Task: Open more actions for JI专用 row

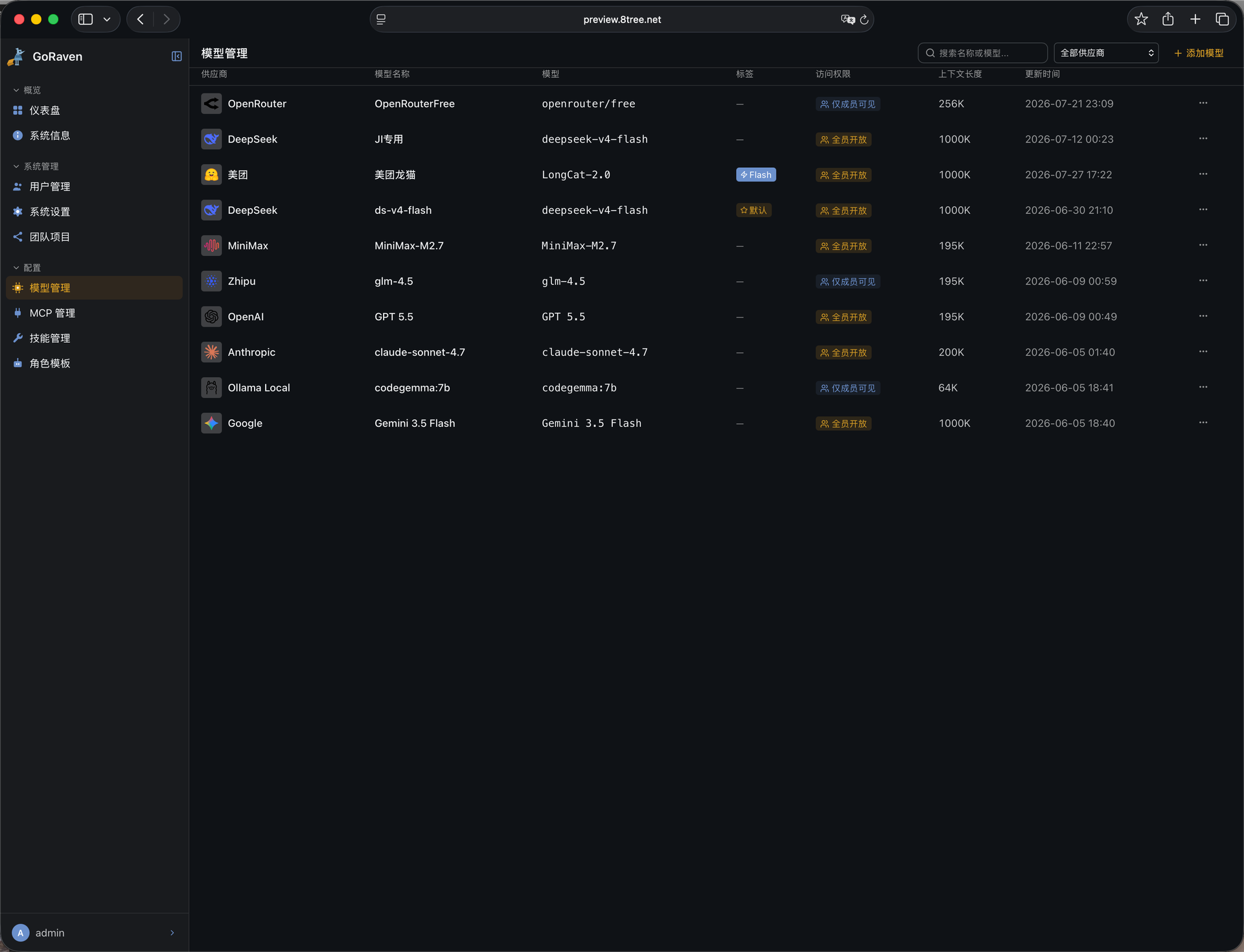Action: (1203, 139)
